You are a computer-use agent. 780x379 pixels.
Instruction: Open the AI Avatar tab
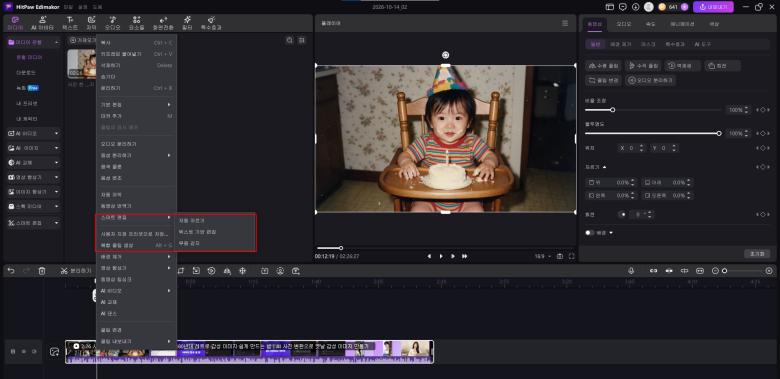[42, 23]
